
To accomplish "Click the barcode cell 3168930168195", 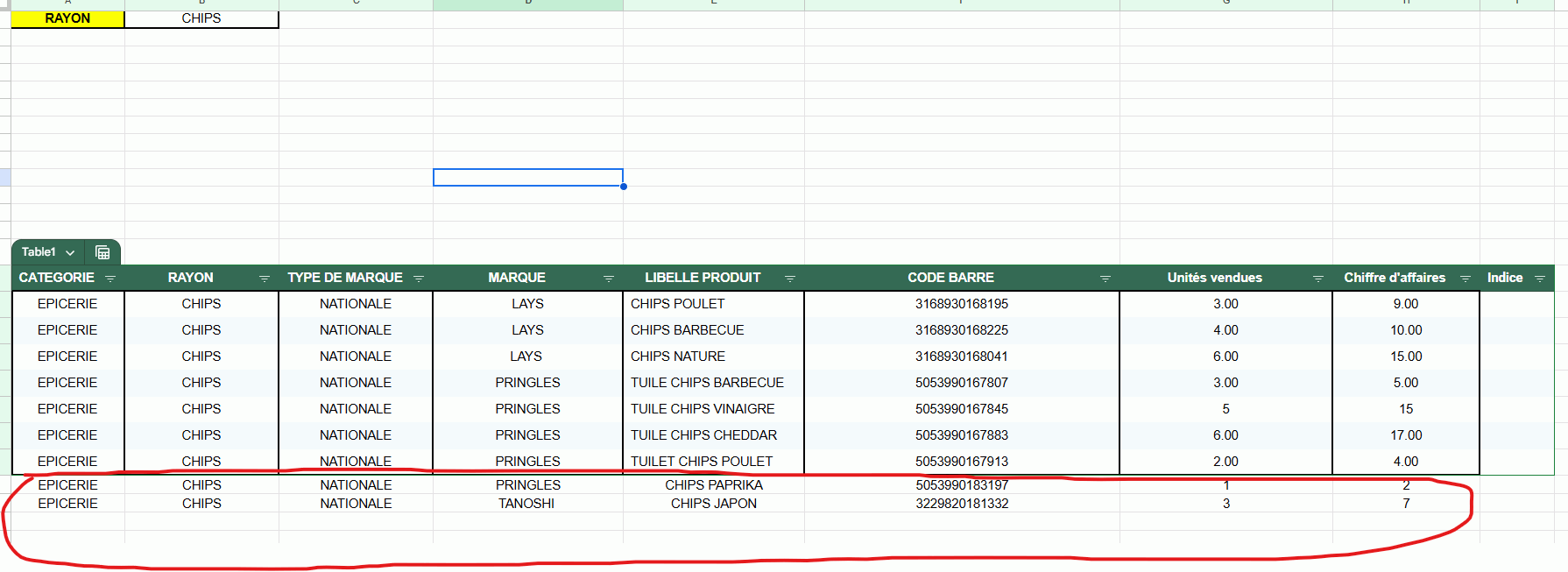I will coord(961,304).
